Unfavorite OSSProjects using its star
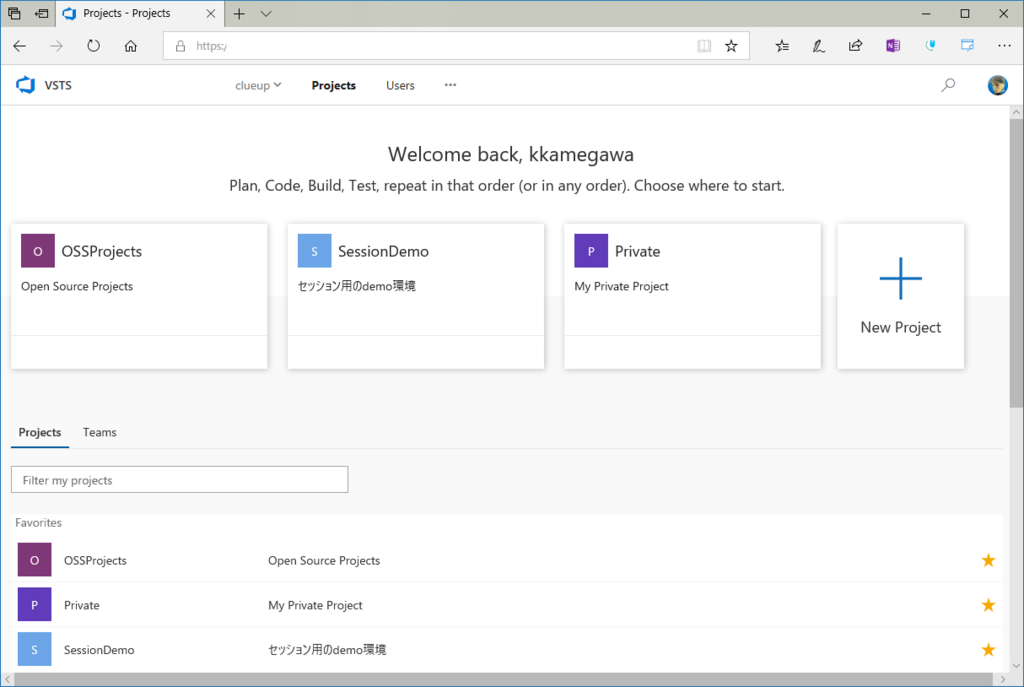 (988, 560)
